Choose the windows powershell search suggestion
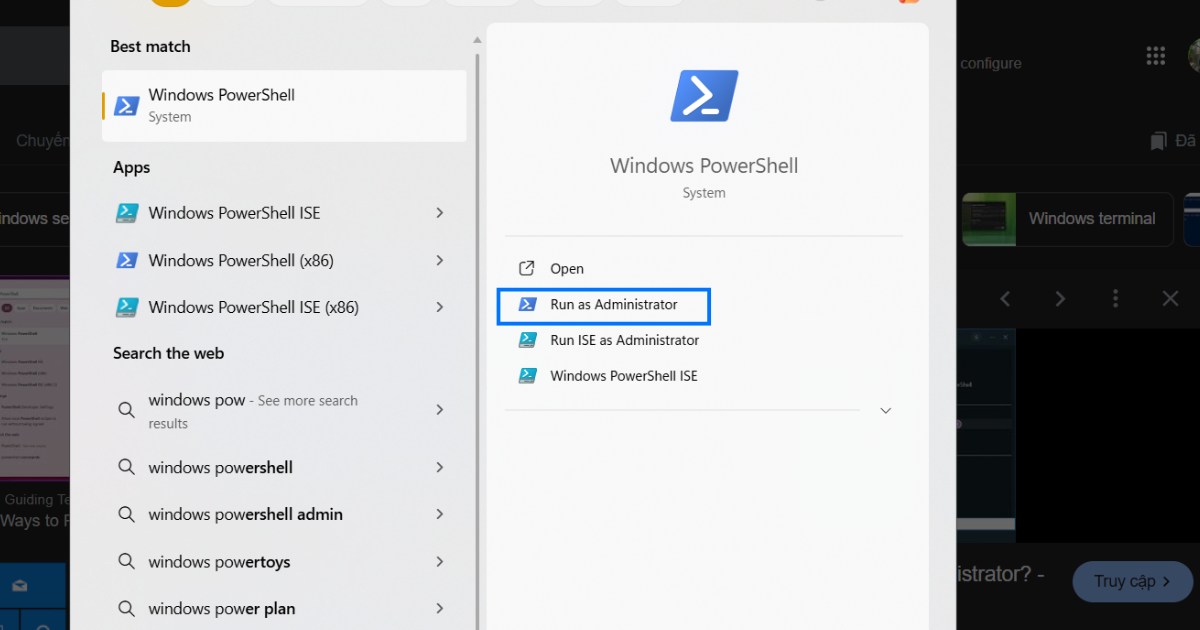 tap(220, 467)
